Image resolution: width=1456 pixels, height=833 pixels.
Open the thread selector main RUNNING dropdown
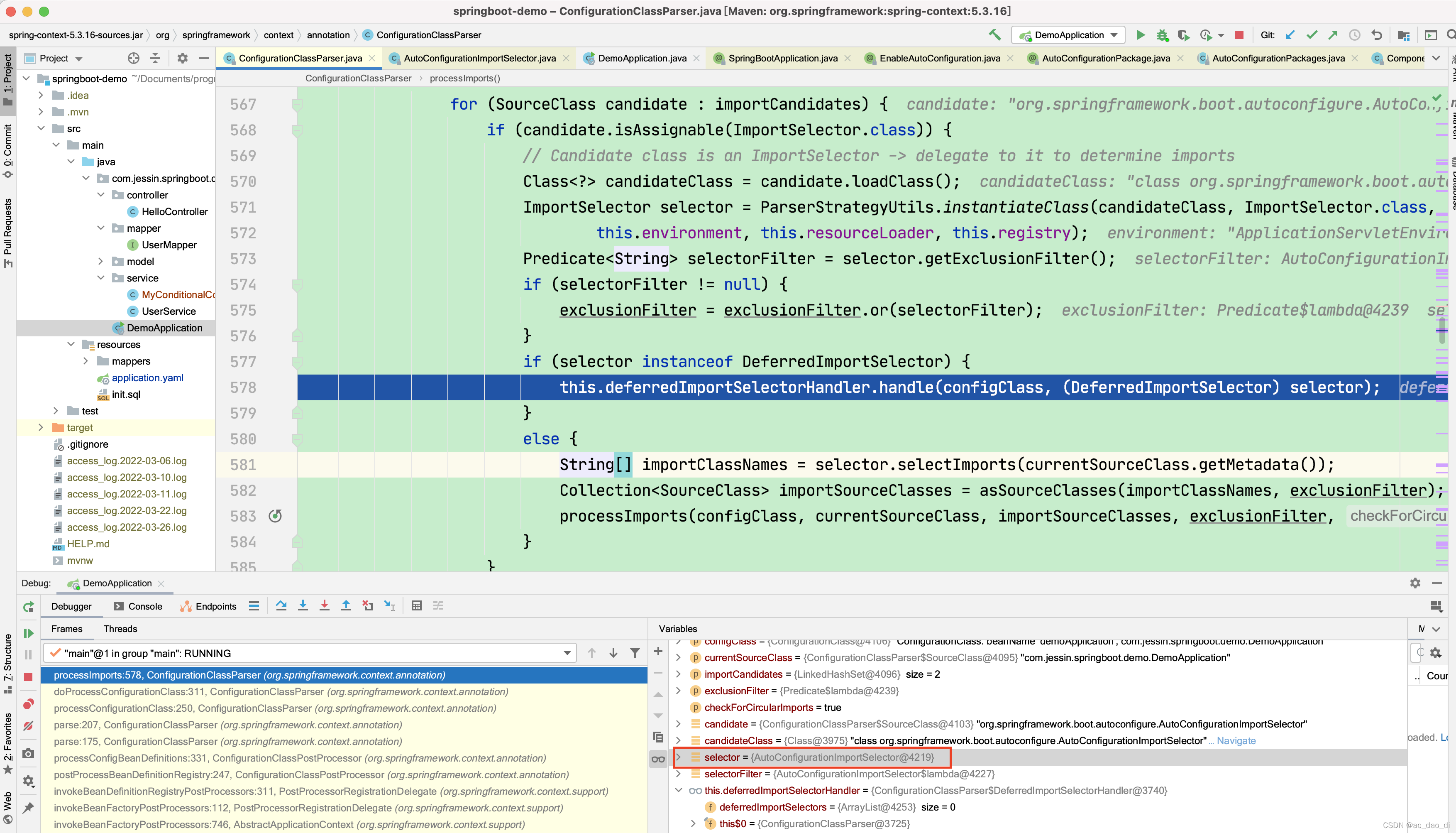(x=310, y=653)
